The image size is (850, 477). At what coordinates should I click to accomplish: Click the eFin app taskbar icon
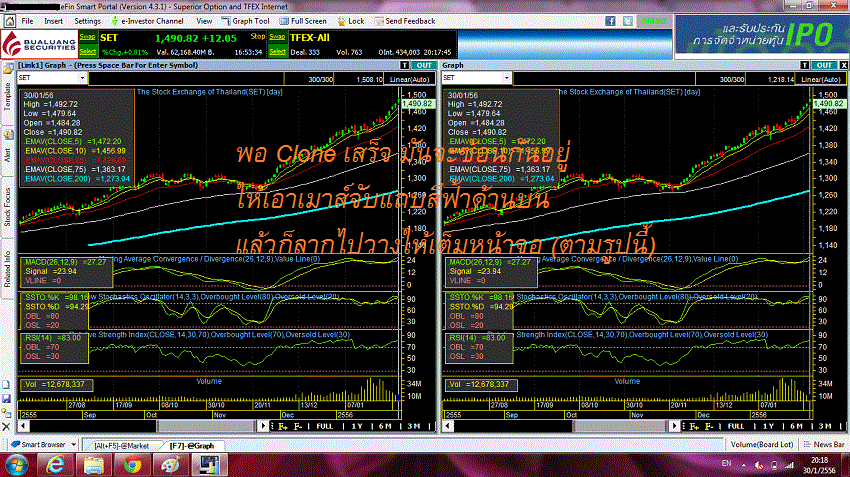point(209,465)
